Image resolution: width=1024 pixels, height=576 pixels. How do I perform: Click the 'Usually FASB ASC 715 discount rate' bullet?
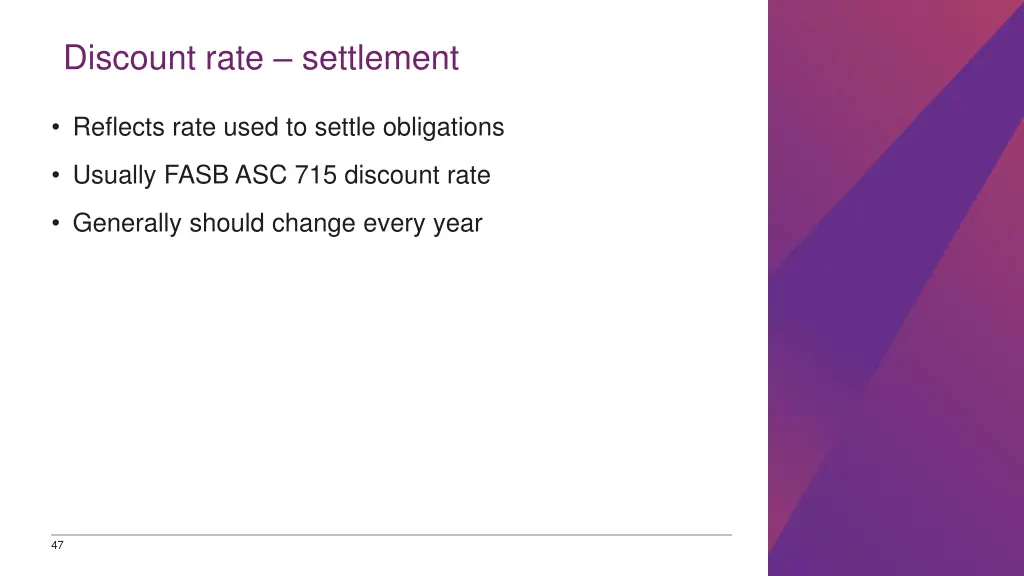pos(281,176)
